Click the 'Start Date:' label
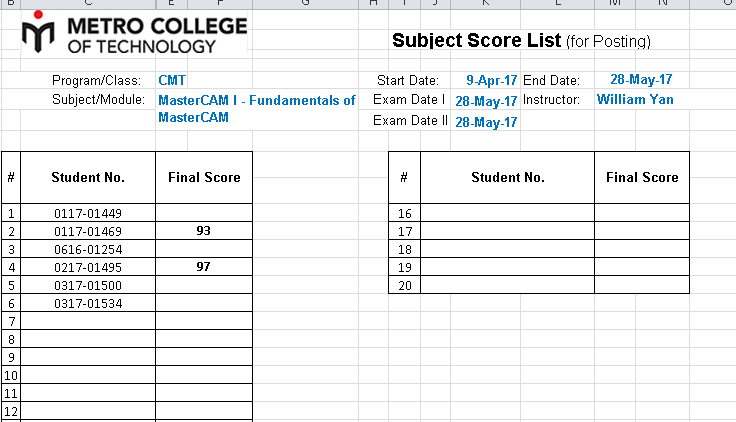 (x=408, y=80)
